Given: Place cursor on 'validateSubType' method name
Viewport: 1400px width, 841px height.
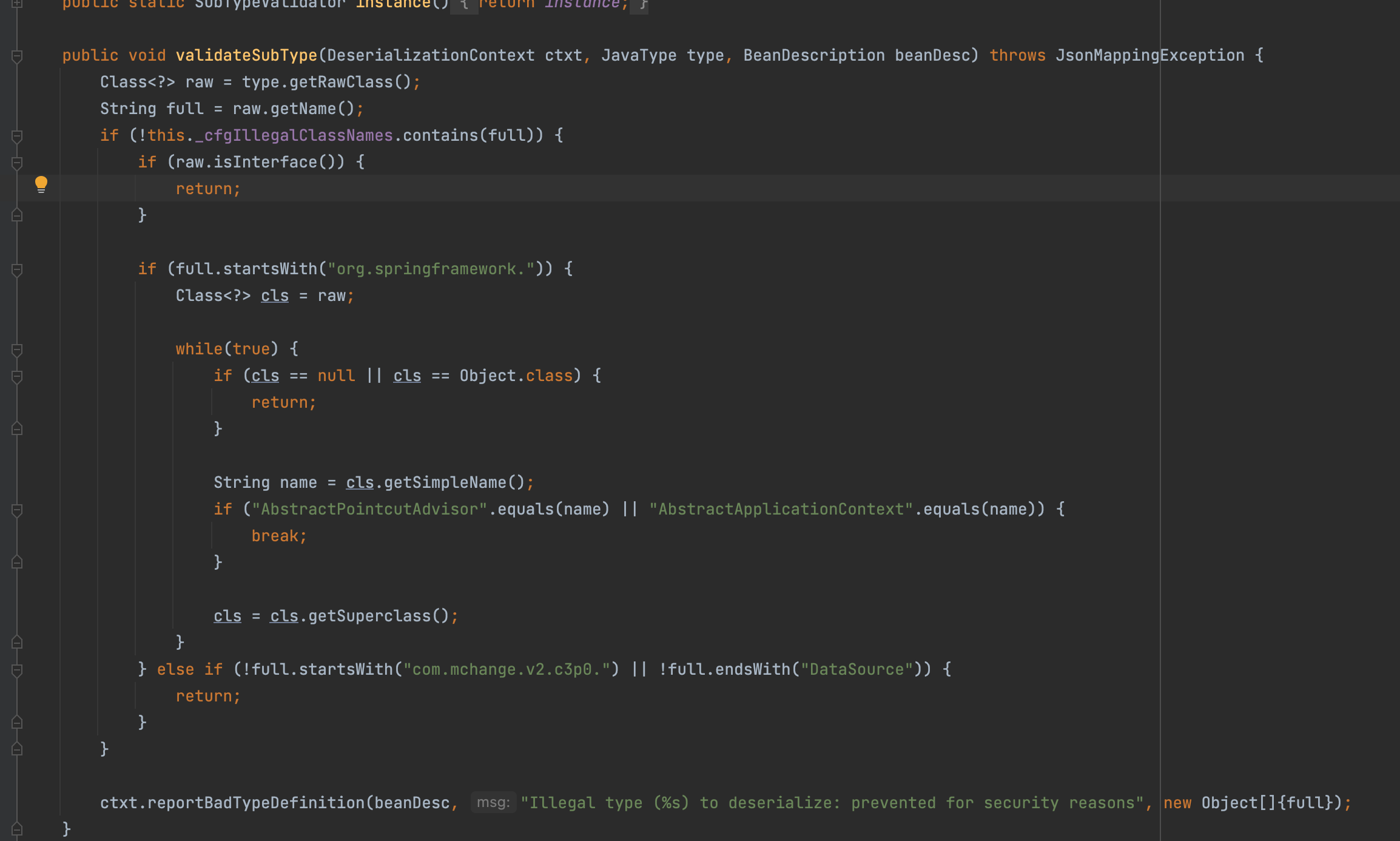Looking at the screenshot, I should click(x=246, y=55).
